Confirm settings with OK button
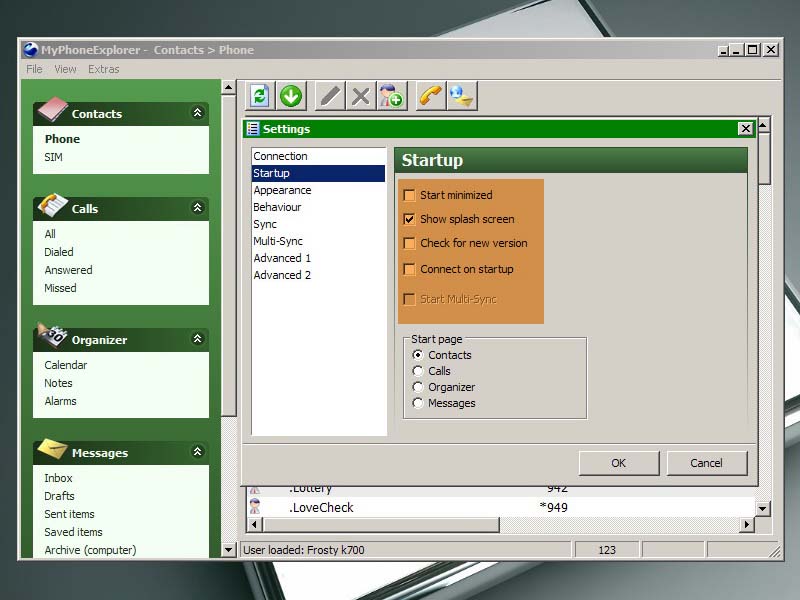The width and height of the screenshot is (800, 600). [x=619, y=463]
